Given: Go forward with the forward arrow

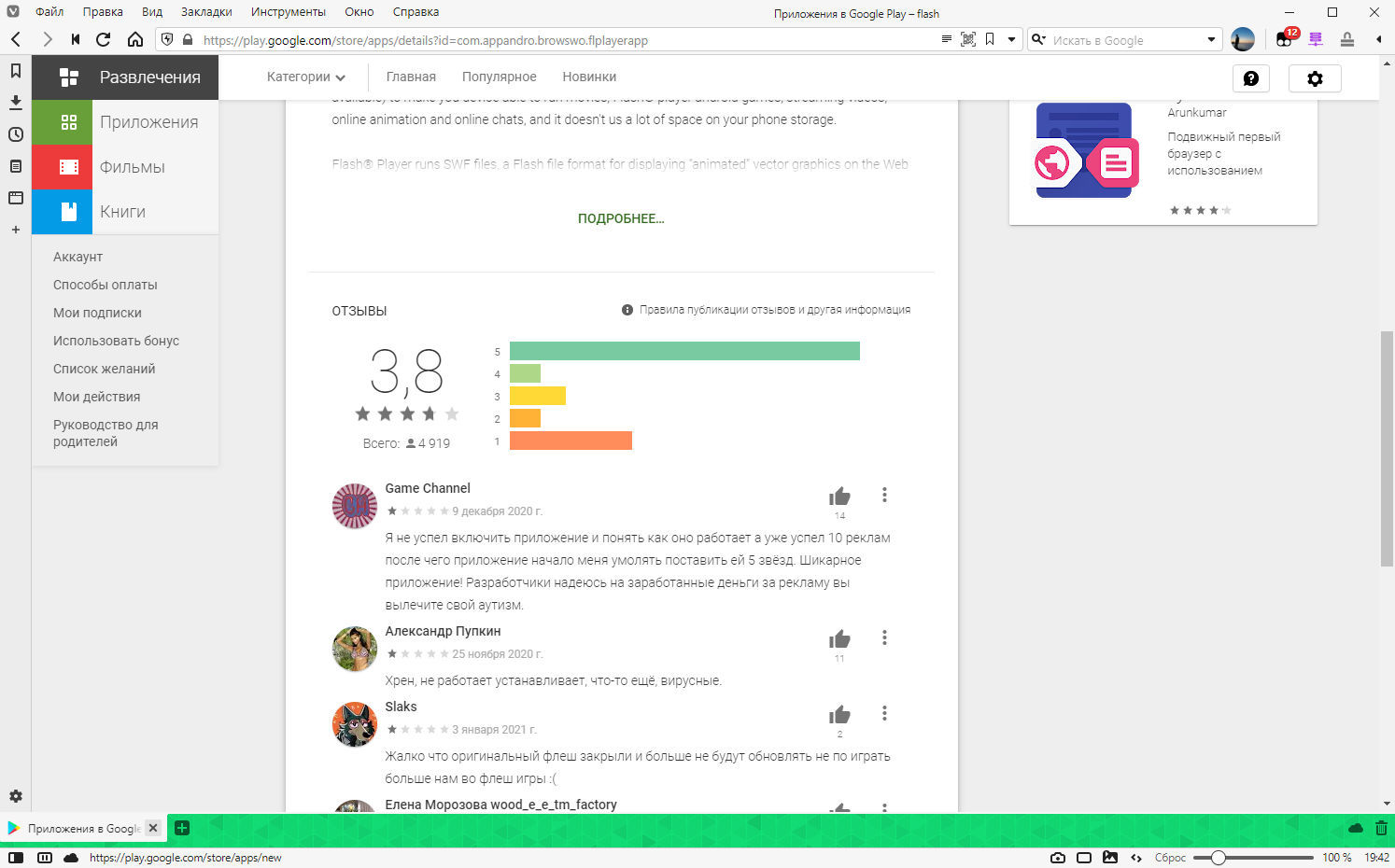Looking at the screenshot, I should click(47, 39).
